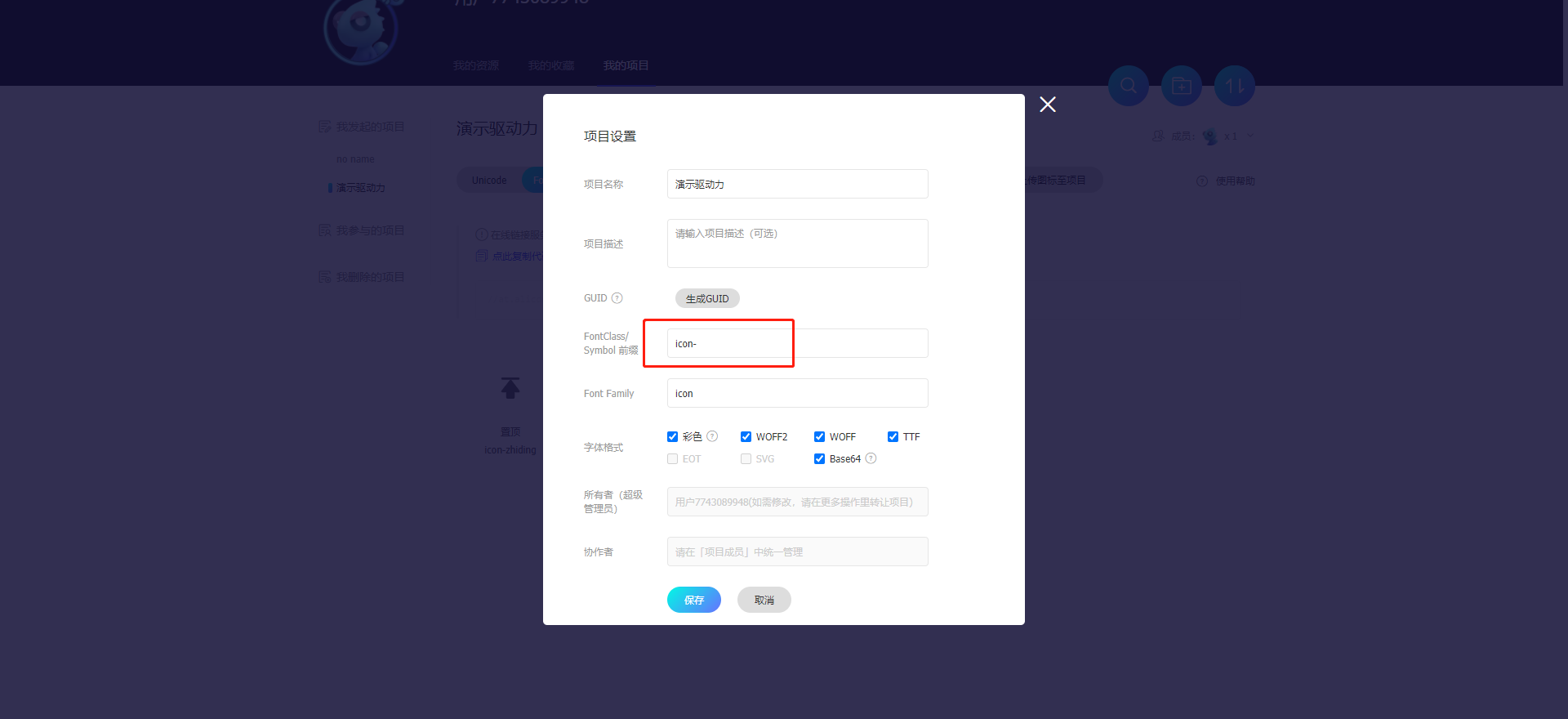Screen dimensions: 1568x719
Task: Click the sort arrows circle icon
Action: coord(1235,86)
